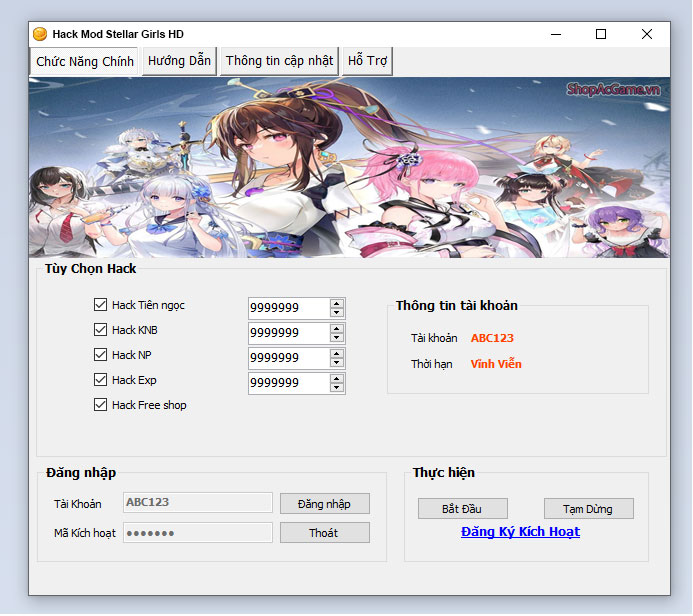Open the Đăng Ký Kích Hoạt link
The height and width of the screenshot is (616, 693).
[520, 532]
